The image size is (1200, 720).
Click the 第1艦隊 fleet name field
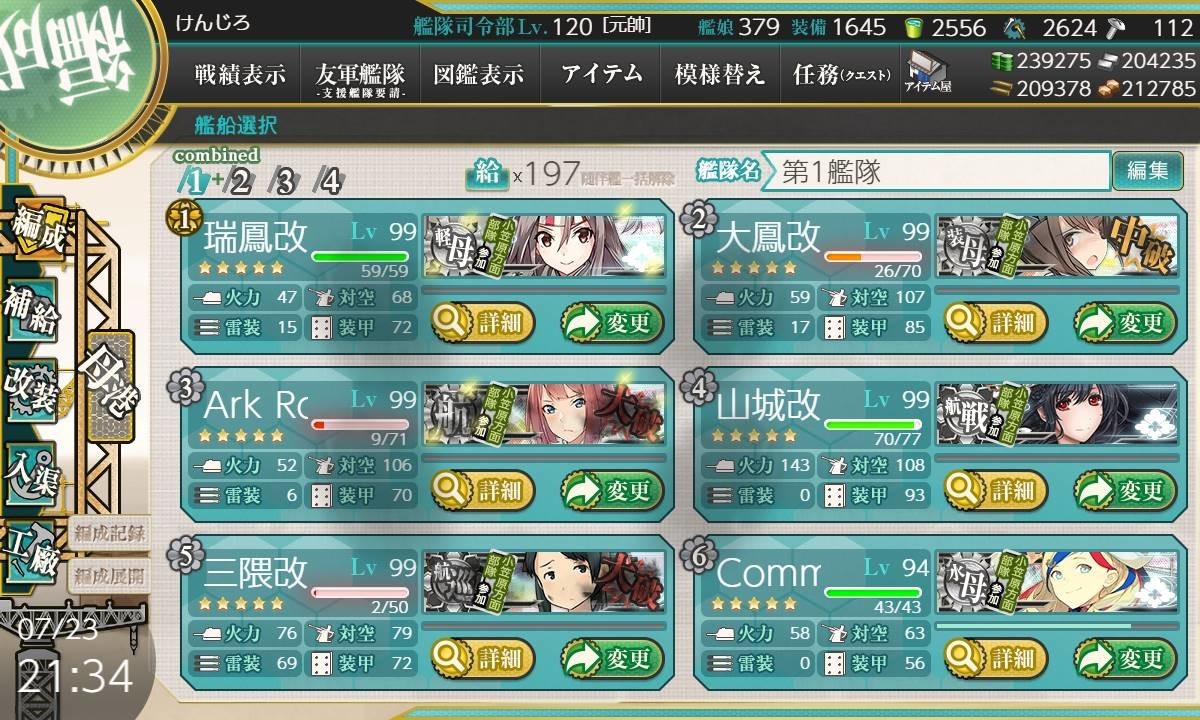944,171
